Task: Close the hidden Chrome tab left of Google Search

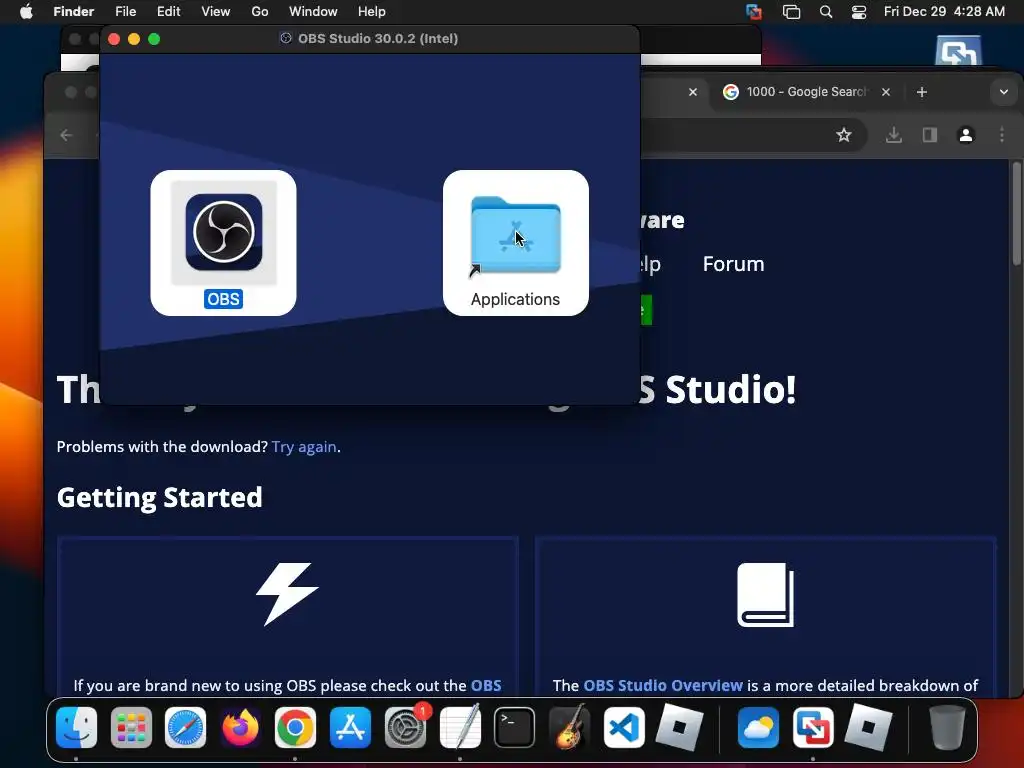Action: tap(693, 92)
